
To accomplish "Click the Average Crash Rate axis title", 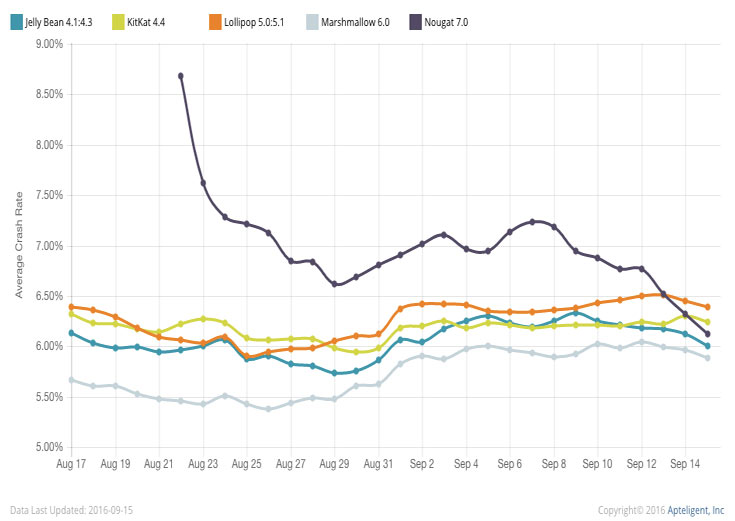I will pos(18,246).
